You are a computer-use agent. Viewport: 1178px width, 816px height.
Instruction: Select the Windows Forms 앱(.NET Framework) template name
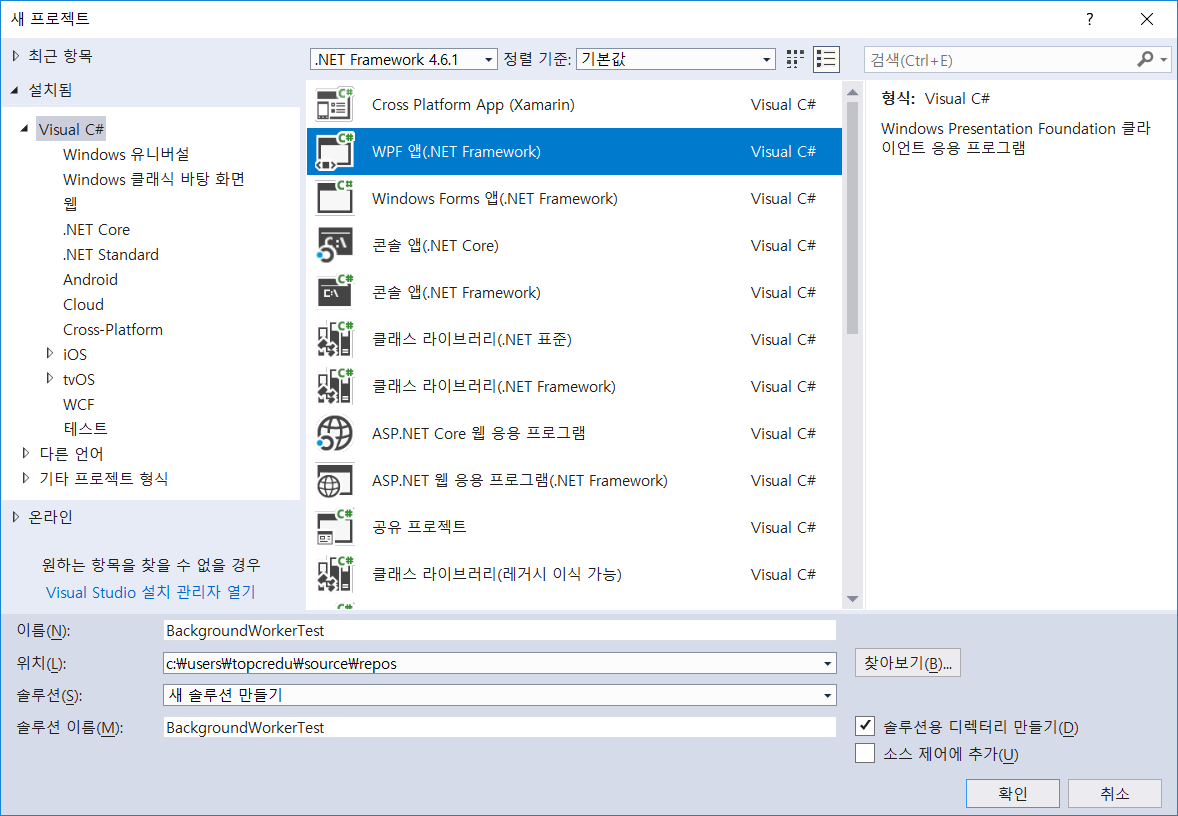[494, 198]
